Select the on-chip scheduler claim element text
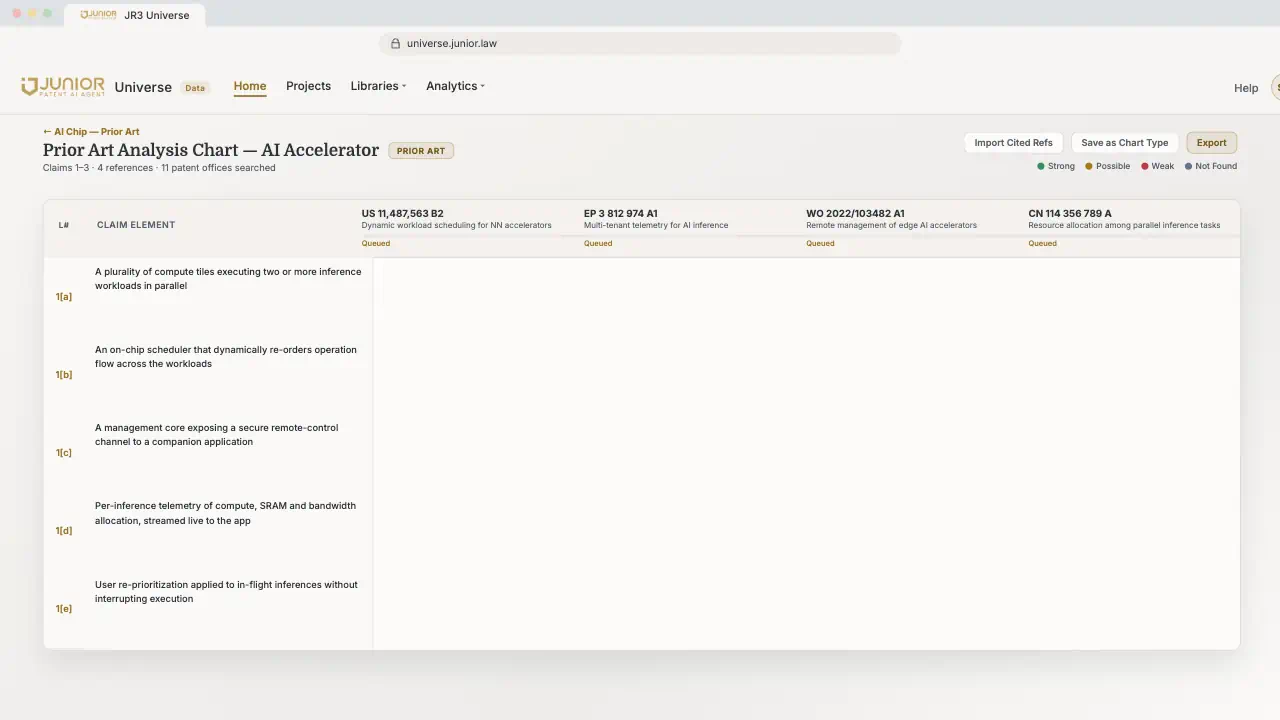 tap(226, 357)
